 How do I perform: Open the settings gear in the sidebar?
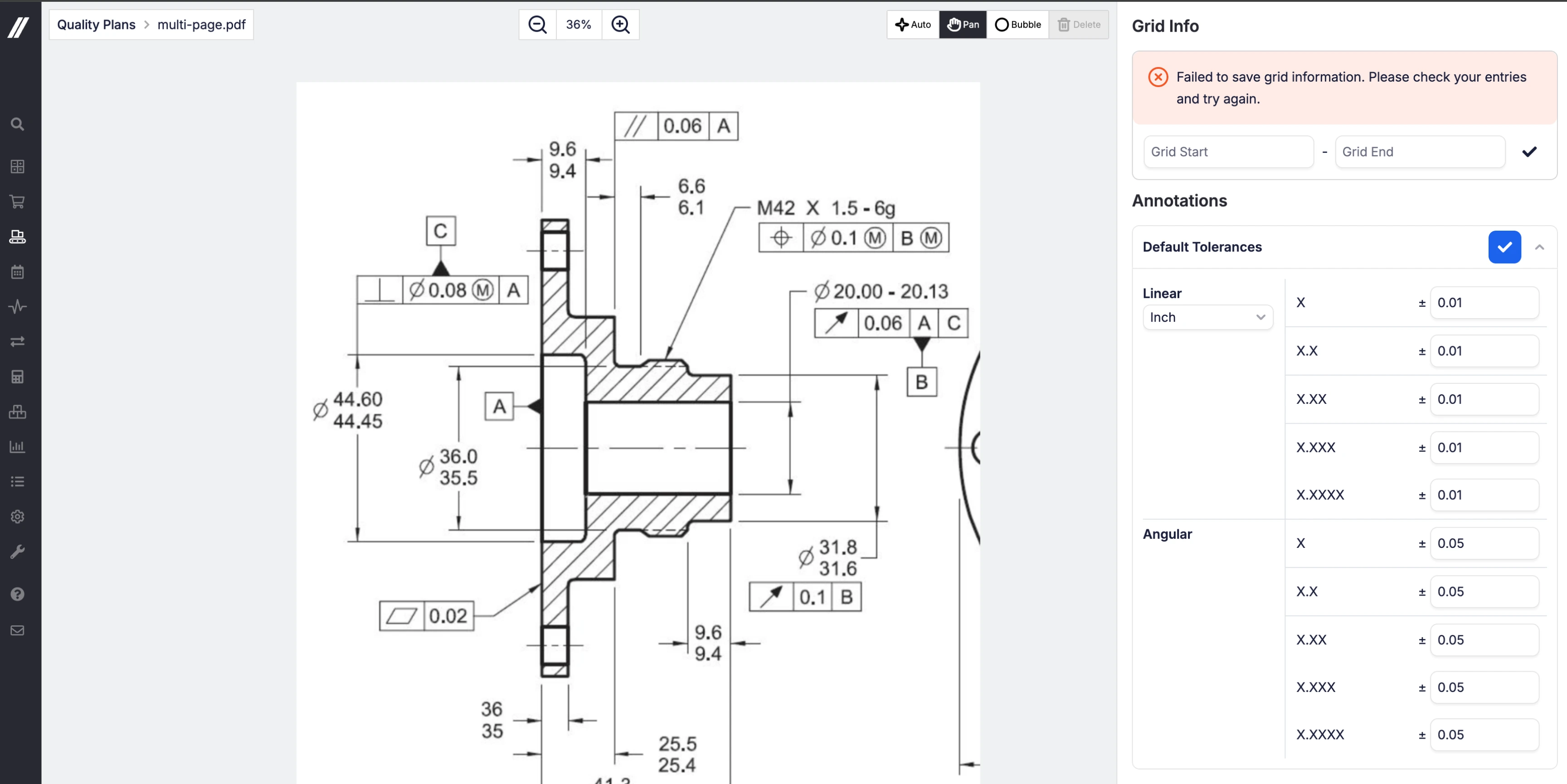[18, 517]
